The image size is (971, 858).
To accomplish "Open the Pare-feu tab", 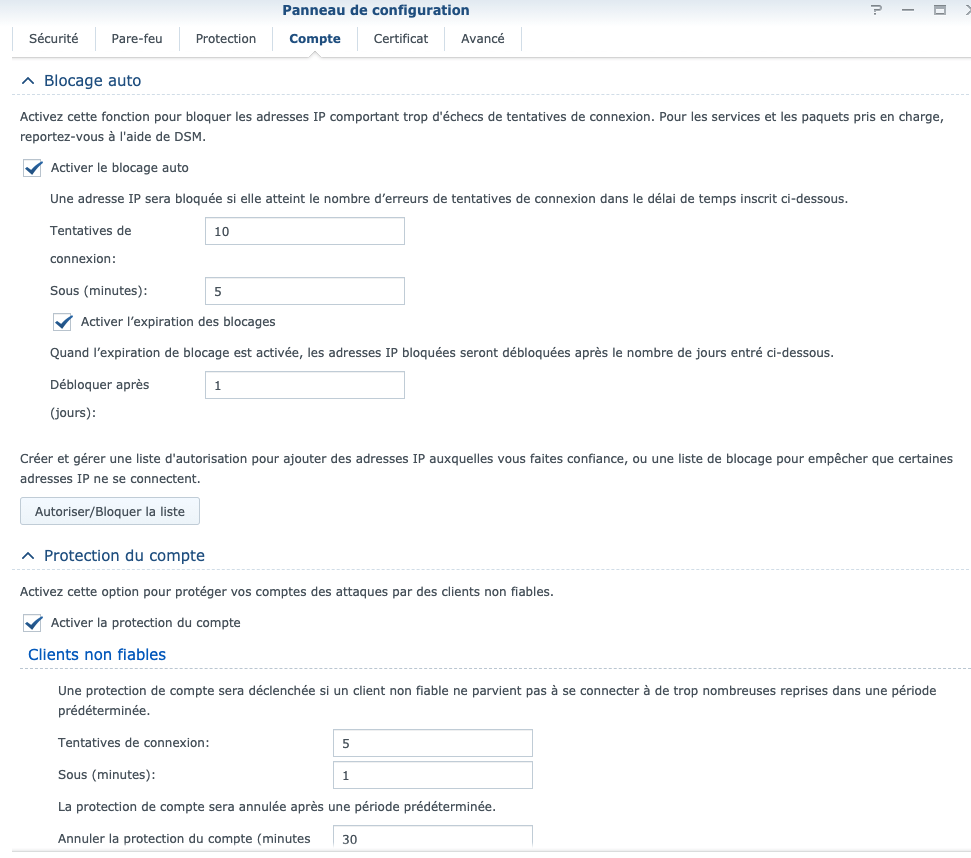I will coord(137,38).
